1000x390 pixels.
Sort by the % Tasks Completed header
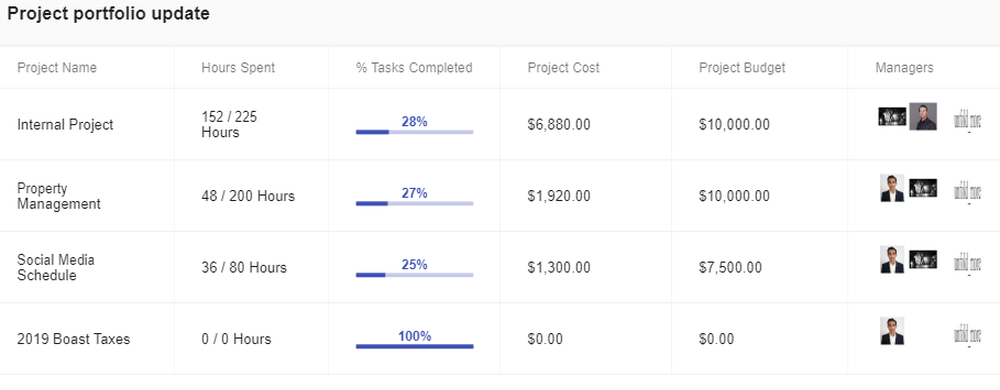pyautogui.click(x=414, y=68)
